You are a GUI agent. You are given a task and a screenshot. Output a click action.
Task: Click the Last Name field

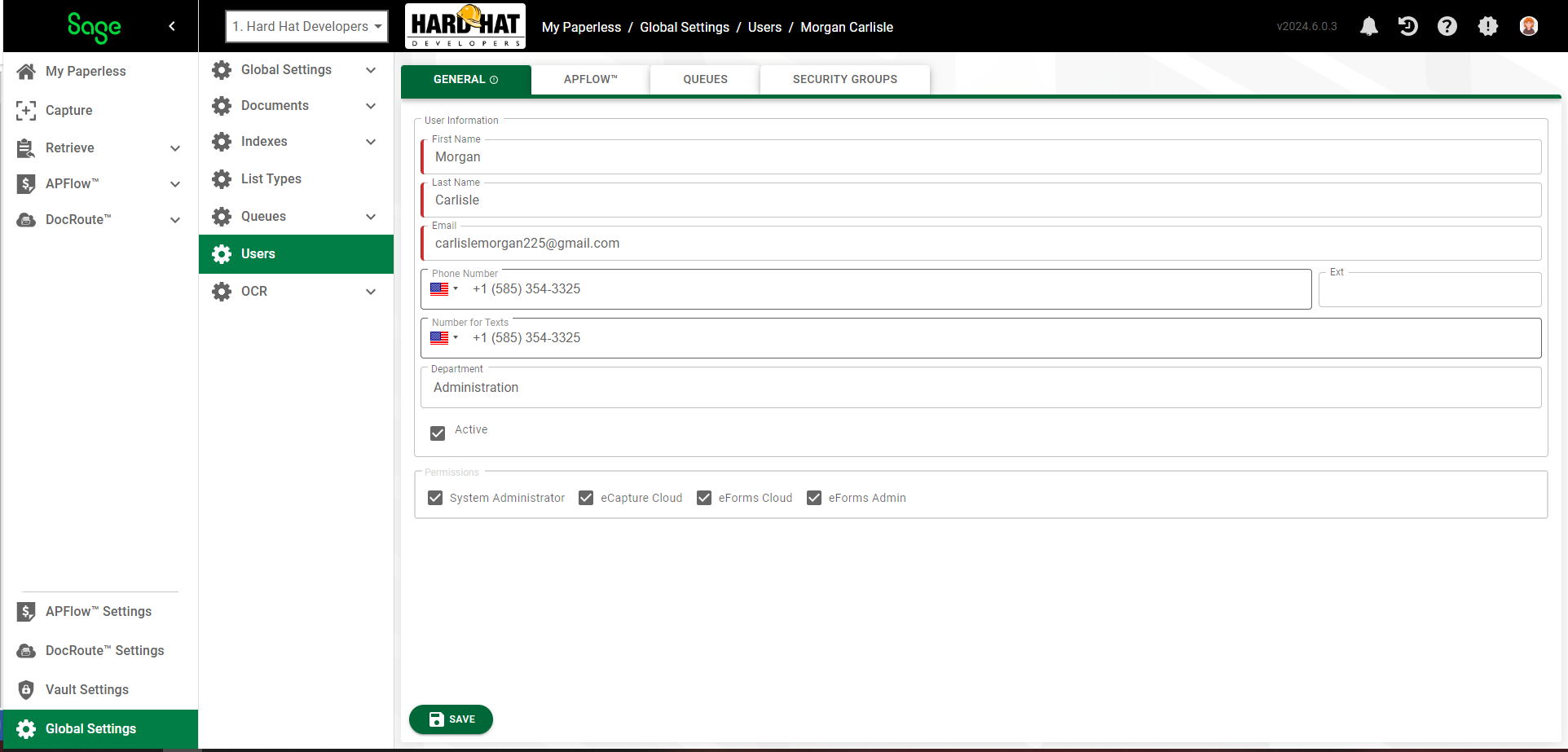(981, 200)
